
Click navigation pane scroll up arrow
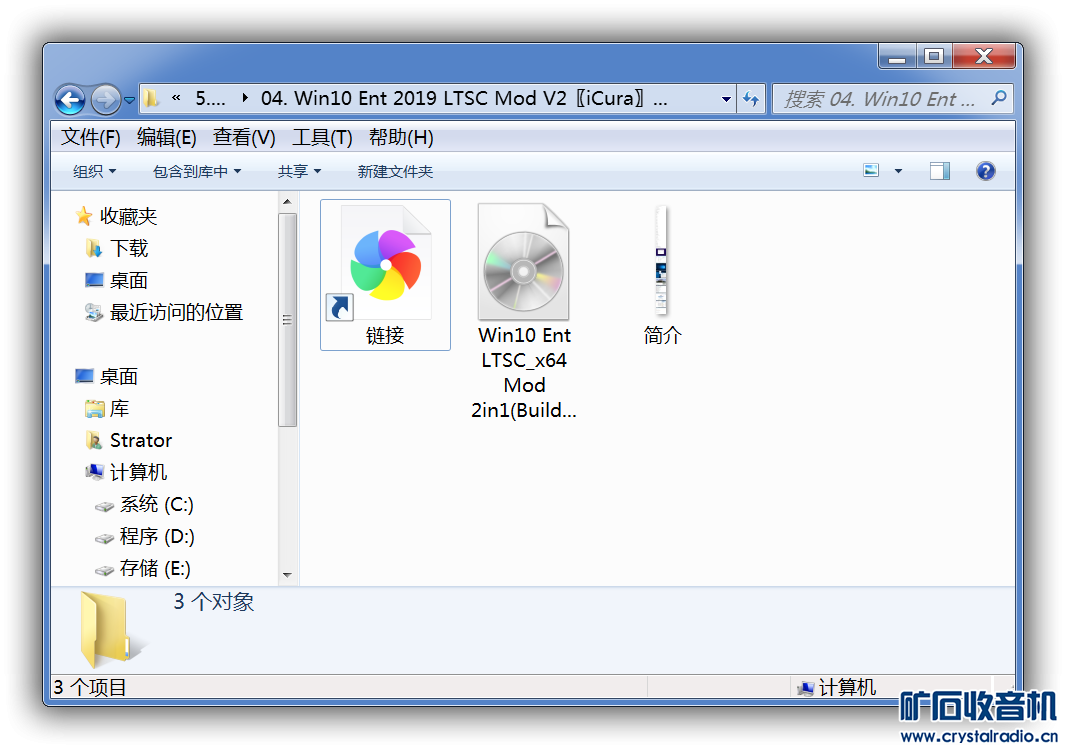[287, 202]
